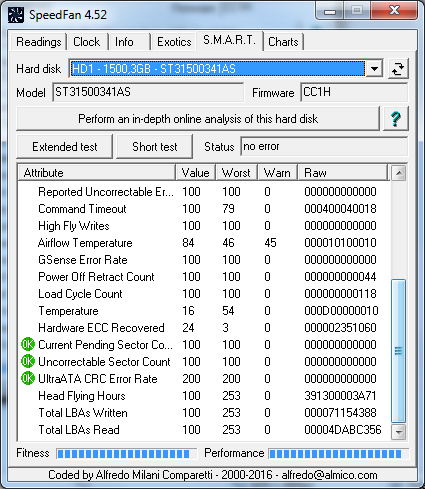Select the GSense Error Rate row
The height and width of the screenshot is (489, 425).
pos(204,260)
